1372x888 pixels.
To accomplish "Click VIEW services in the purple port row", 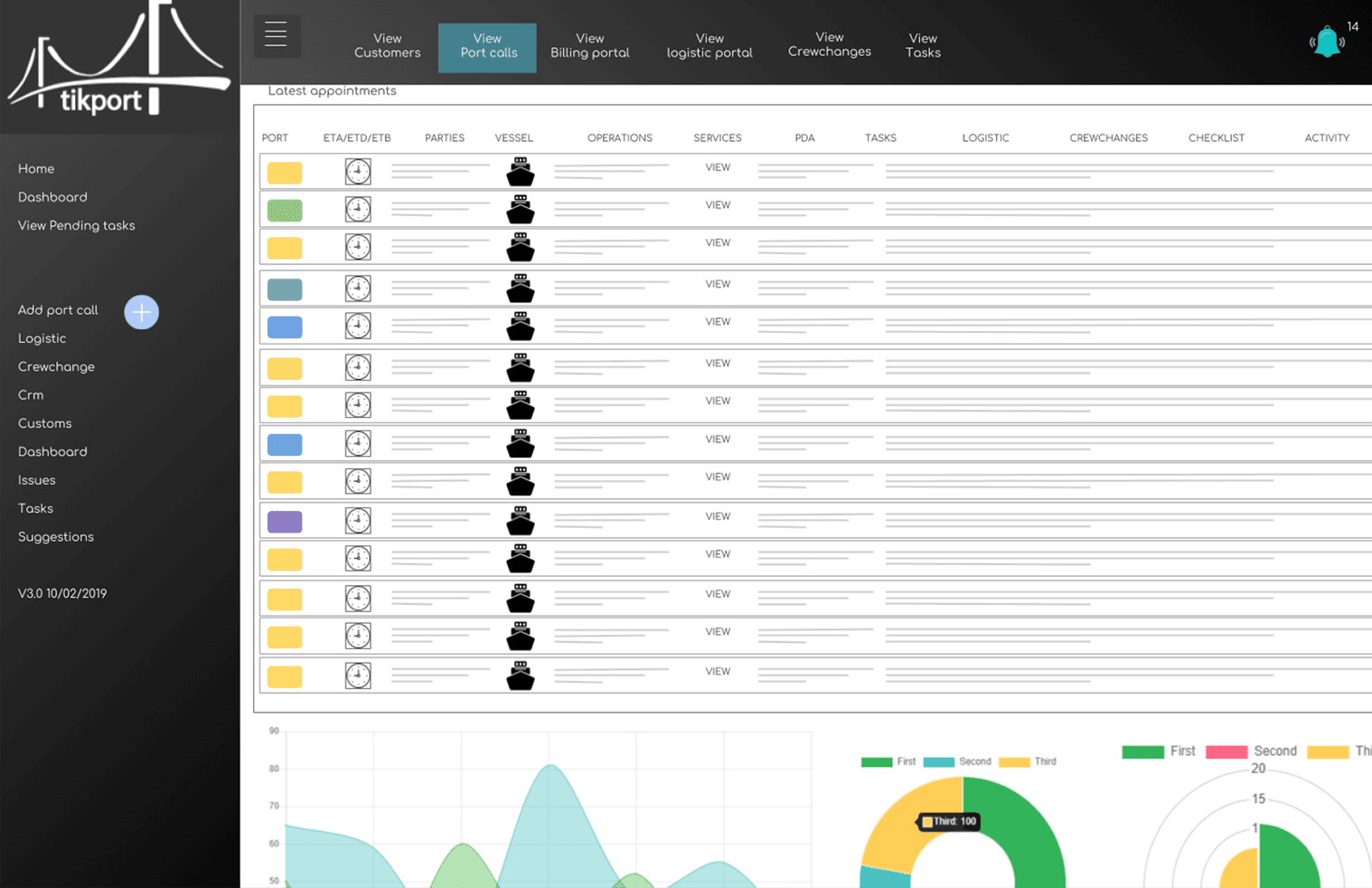I will 718,516.
